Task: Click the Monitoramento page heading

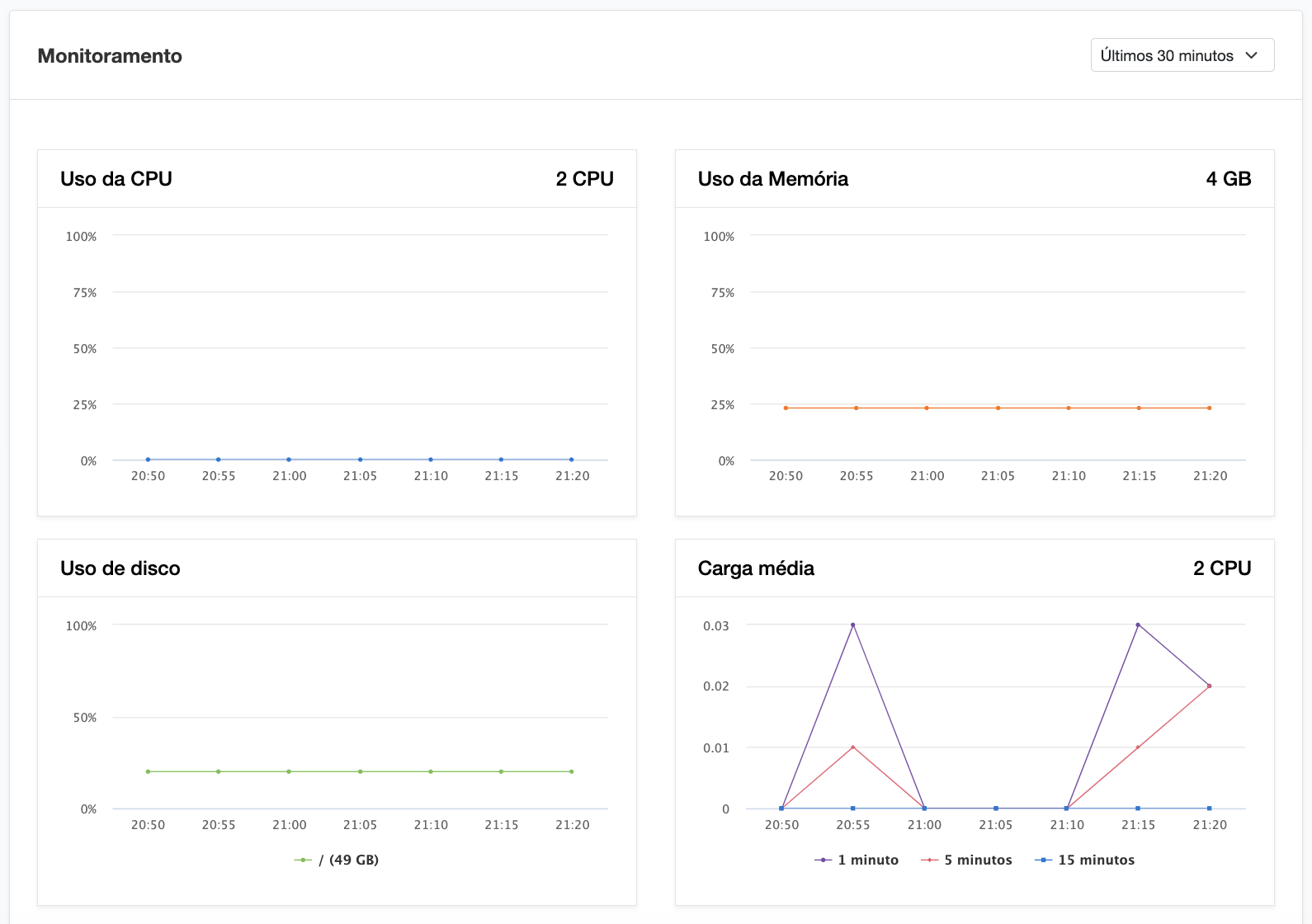Action: pyautogui.click(x=110, y=56)
